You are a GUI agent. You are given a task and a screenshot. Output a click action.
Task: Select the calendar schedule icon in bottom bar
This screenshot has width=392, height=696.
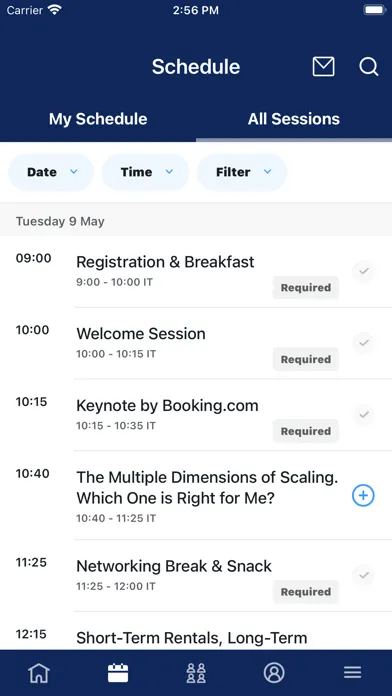pos(118,672)
